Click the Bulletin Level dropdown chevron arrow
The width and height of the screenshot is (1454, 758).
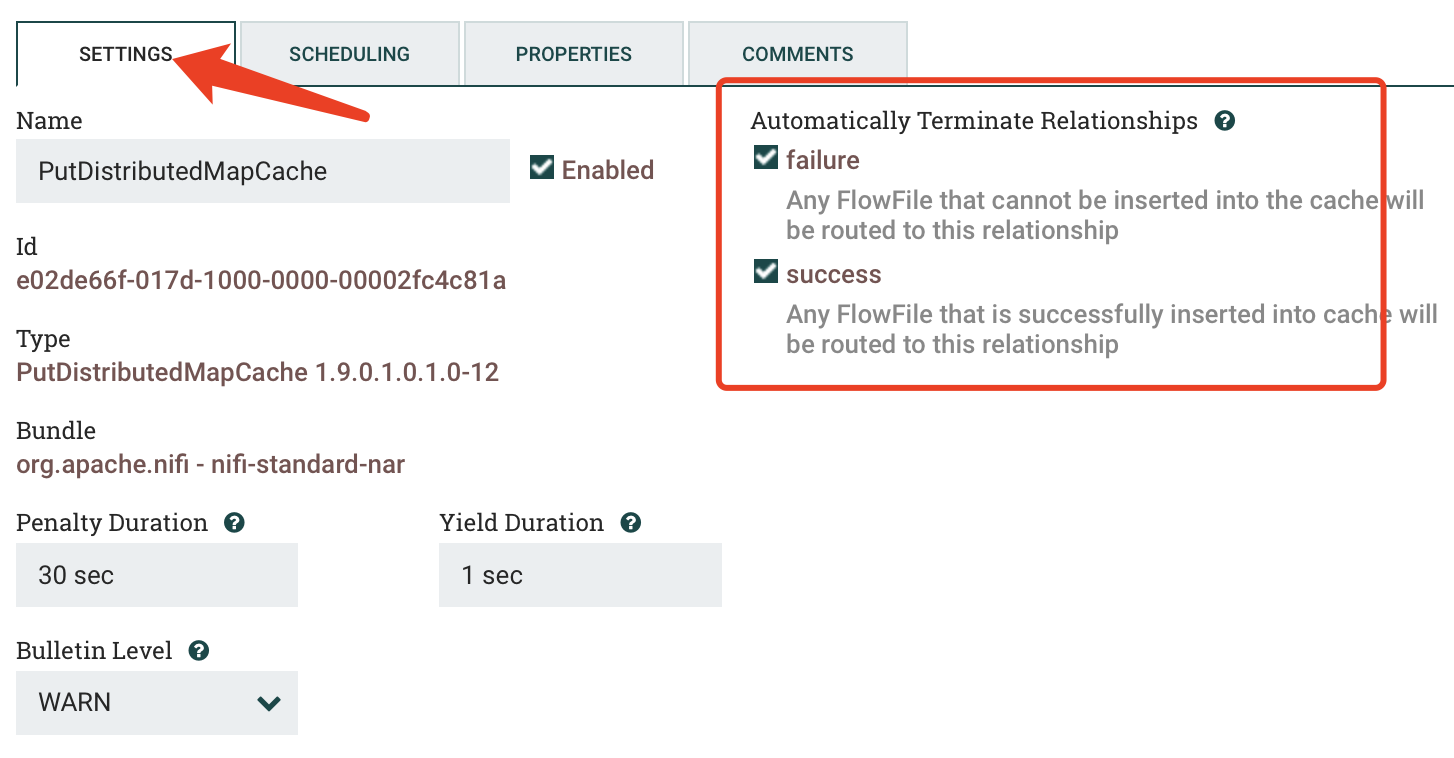[x=268, y=703]
